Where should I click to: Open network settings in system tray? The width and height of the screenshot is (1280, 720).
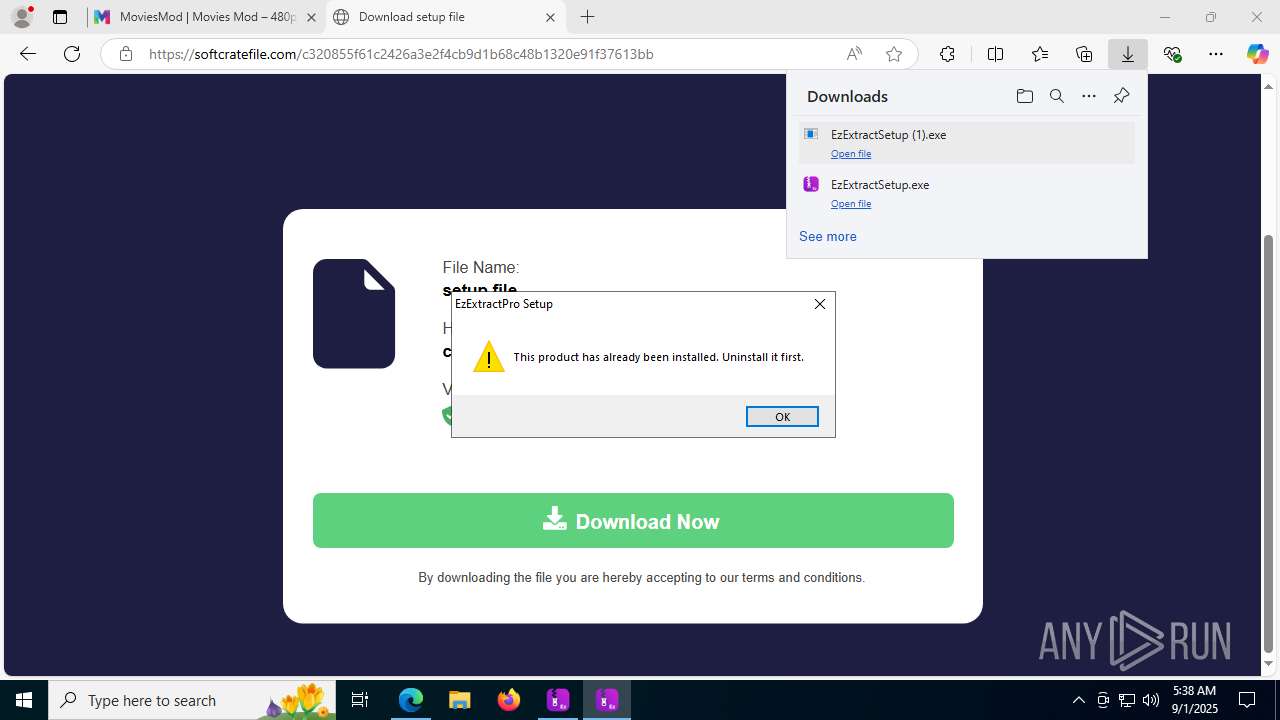click(x=1126, y=700)
